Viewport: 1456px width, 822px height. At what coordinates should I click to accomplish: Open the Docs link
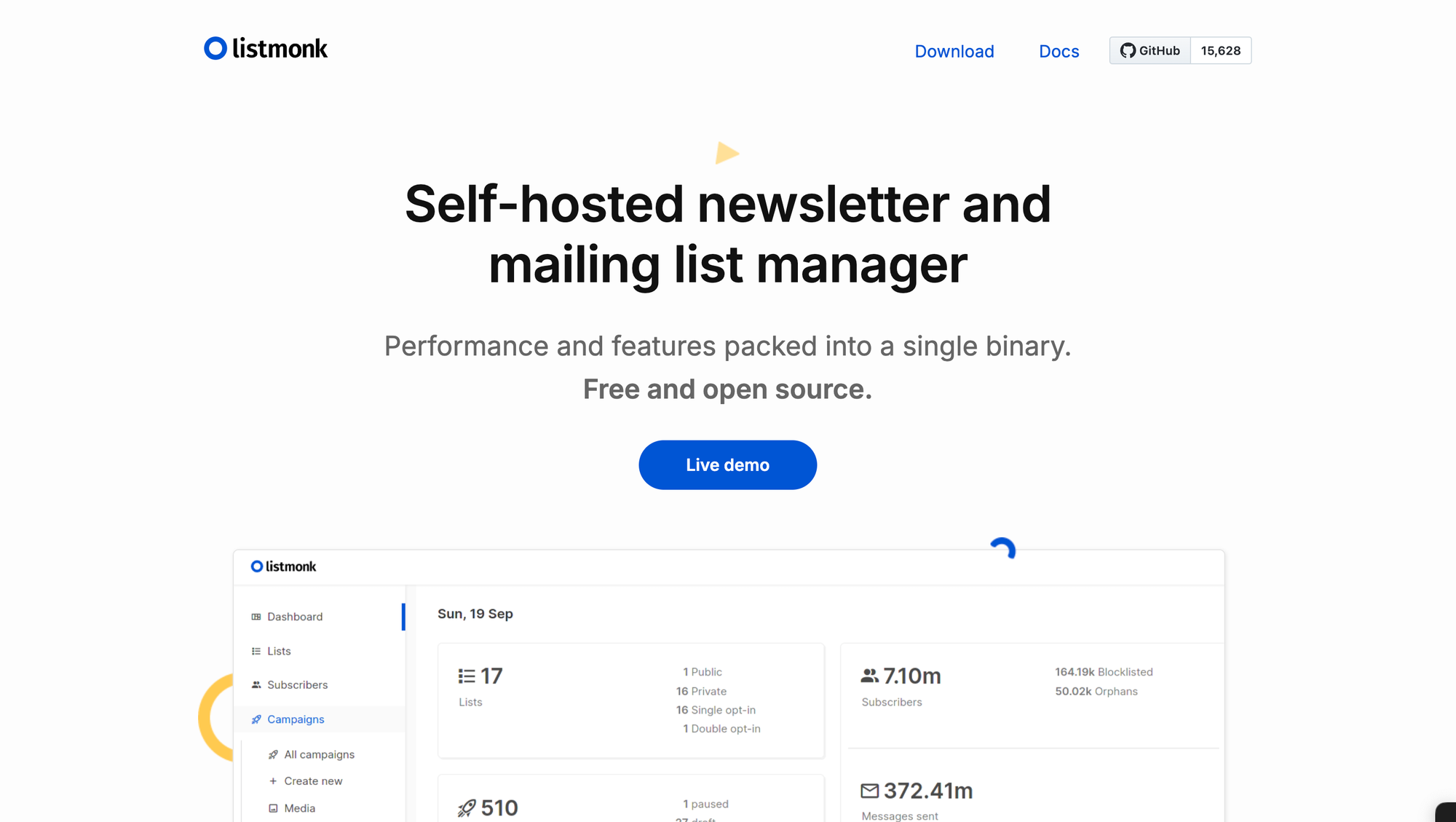click(x=1059, y=52)
